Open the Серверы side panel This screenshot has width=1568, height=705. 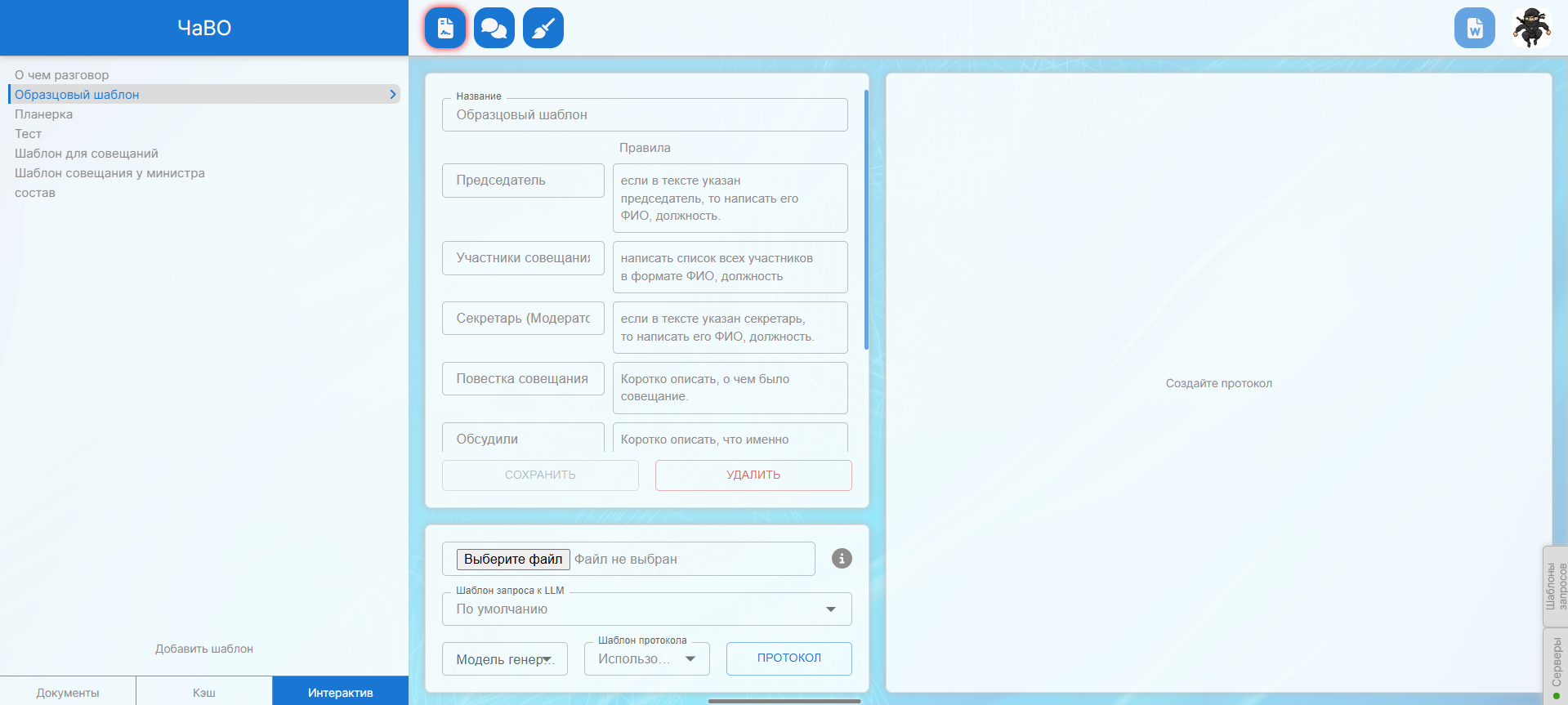click(1556, 665)
